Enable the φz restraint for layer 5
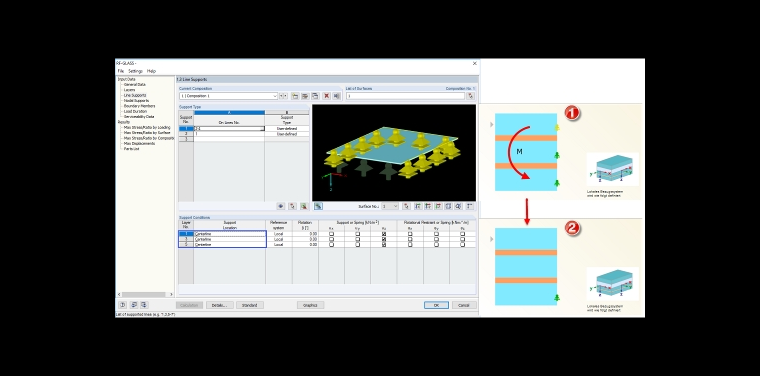 (462, 245)
